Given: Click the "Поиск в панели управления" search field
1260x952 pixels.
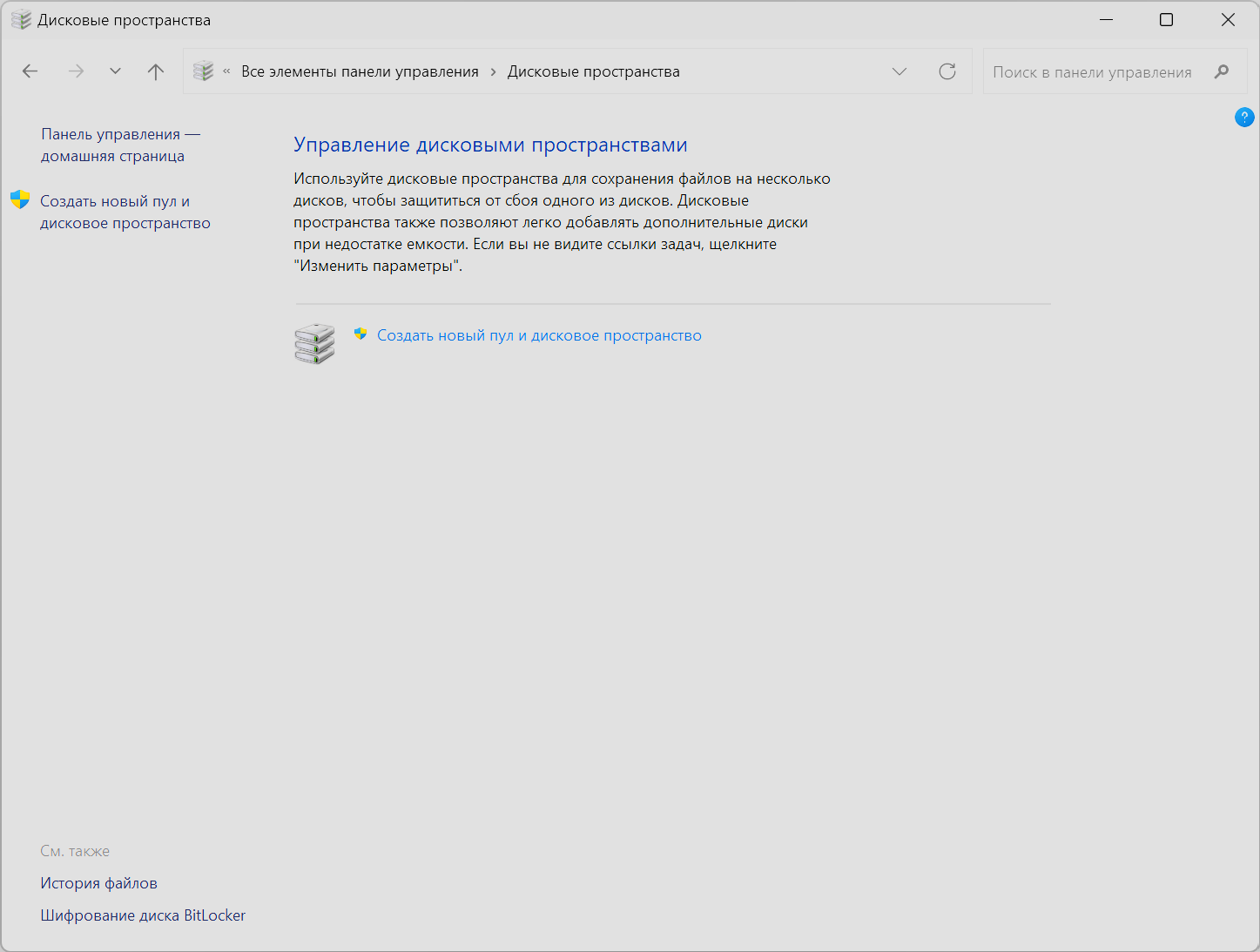Looking at the screenshot, I should [1092, 72].
